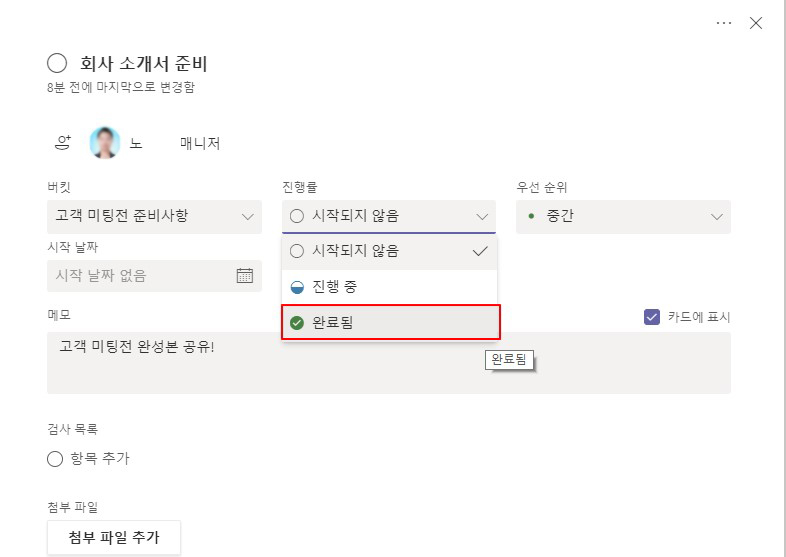Click the 항목 추가 checklist circle
The width and height of the screenshot is (786, 557).
pos(55,459)
